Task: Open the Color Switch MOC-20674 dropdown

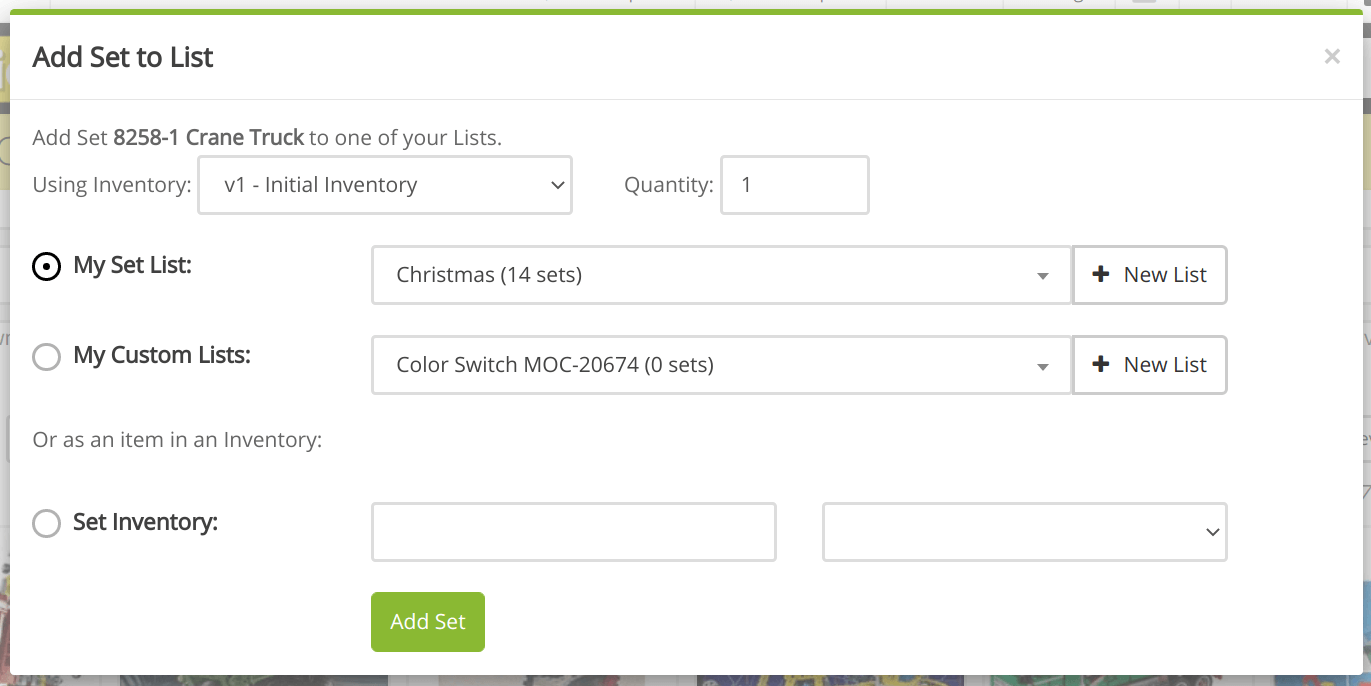Action: pos(720,365)
